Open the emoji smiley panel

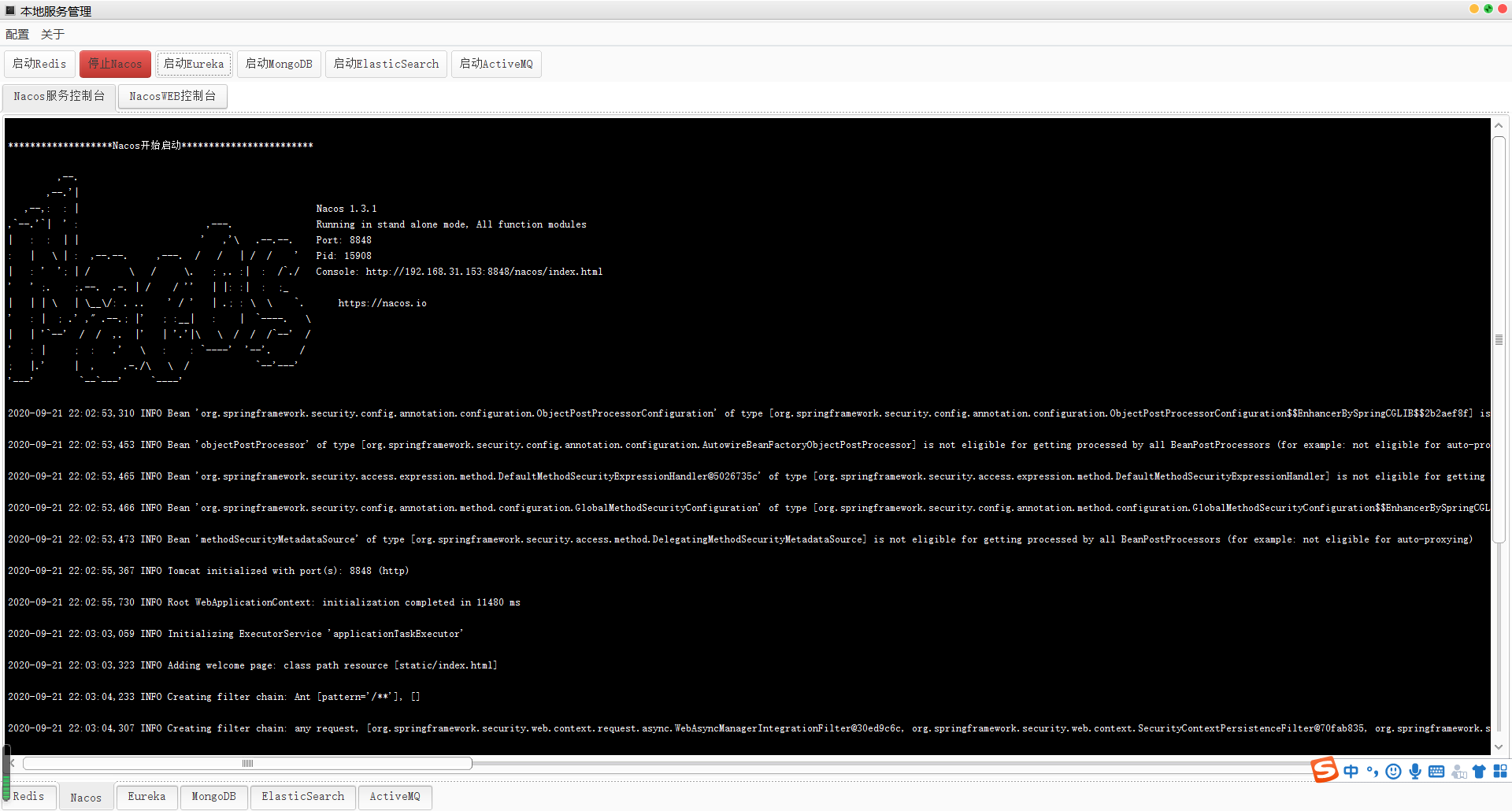tap(1393, 772)
